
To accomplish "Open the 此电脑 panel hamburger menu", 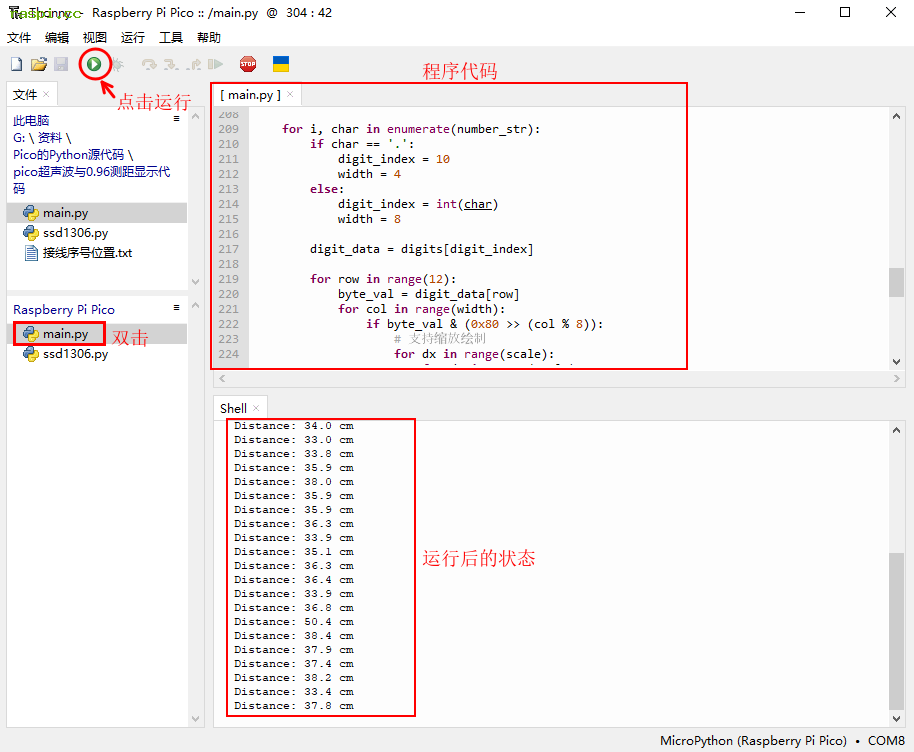I will (177, 119).
